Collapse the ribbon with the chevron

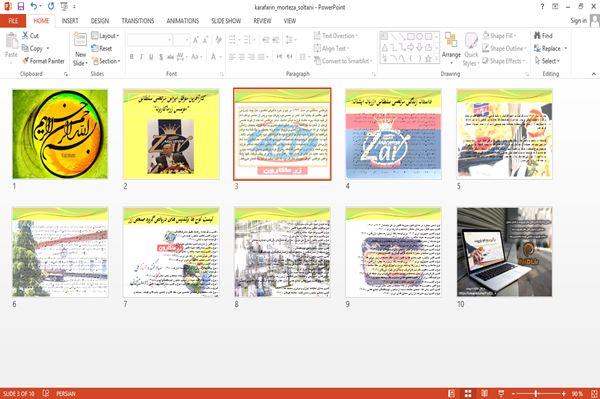594,74
